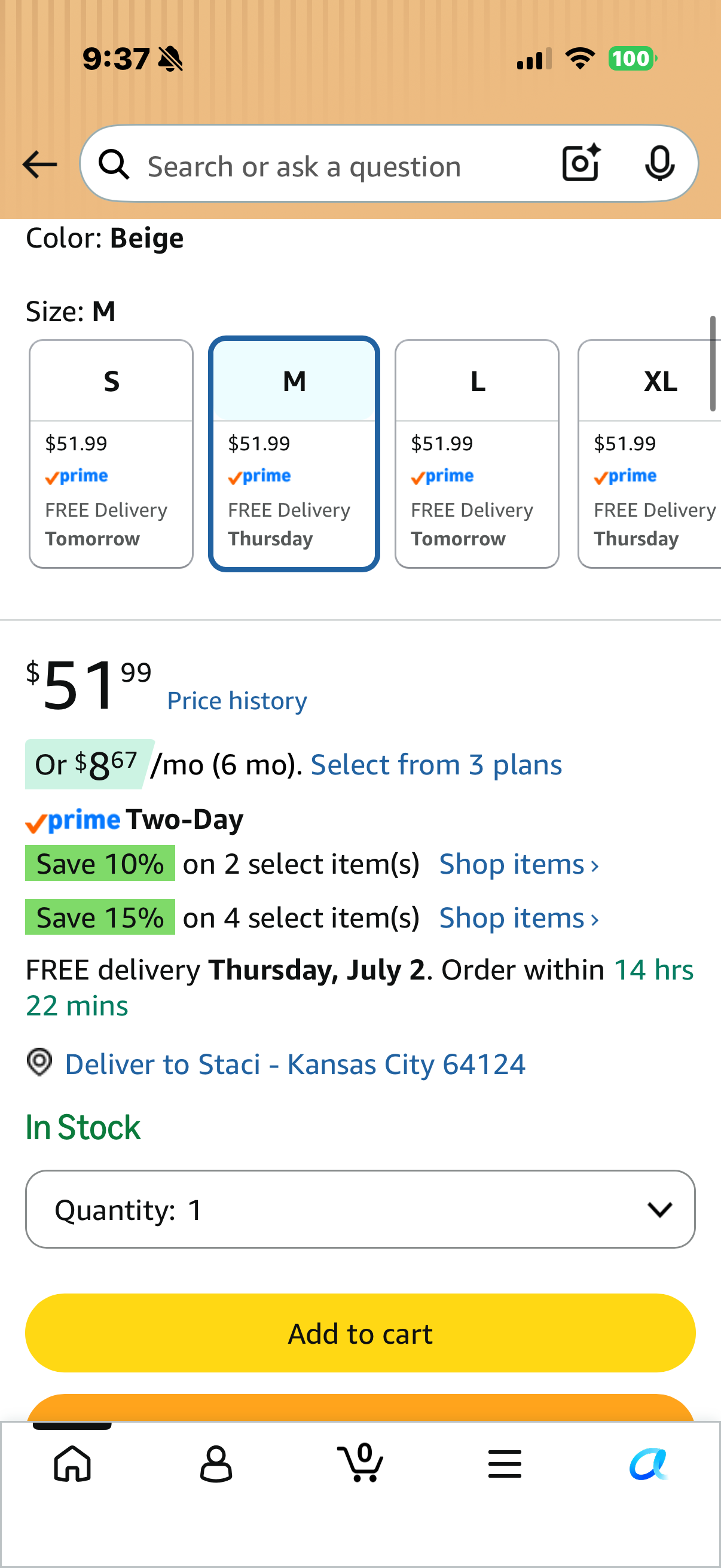Open the account profile icon
Screen dimensions: 721x1568
click(x=216, y=1464)
